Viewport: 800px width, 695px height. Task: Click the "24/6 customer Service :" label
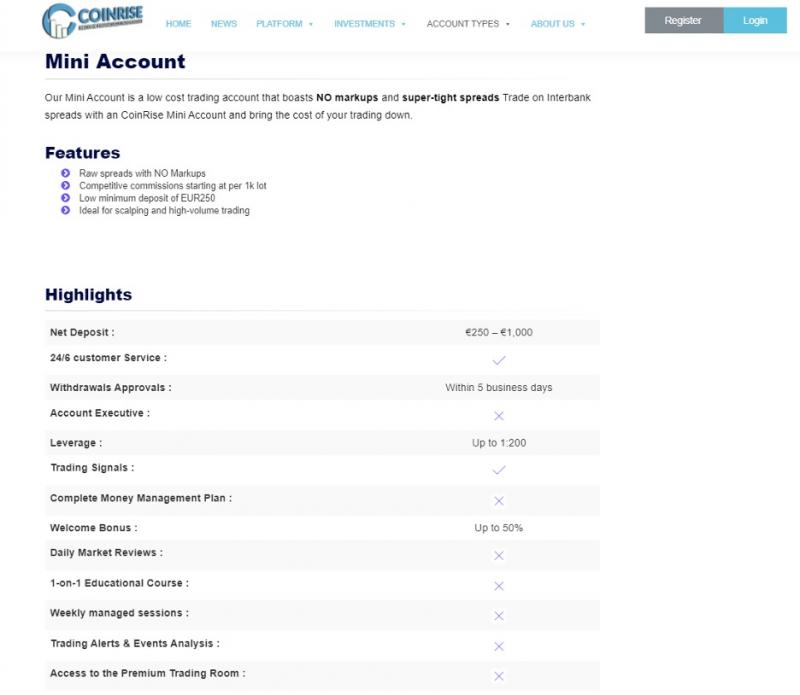tap(108, 358)
